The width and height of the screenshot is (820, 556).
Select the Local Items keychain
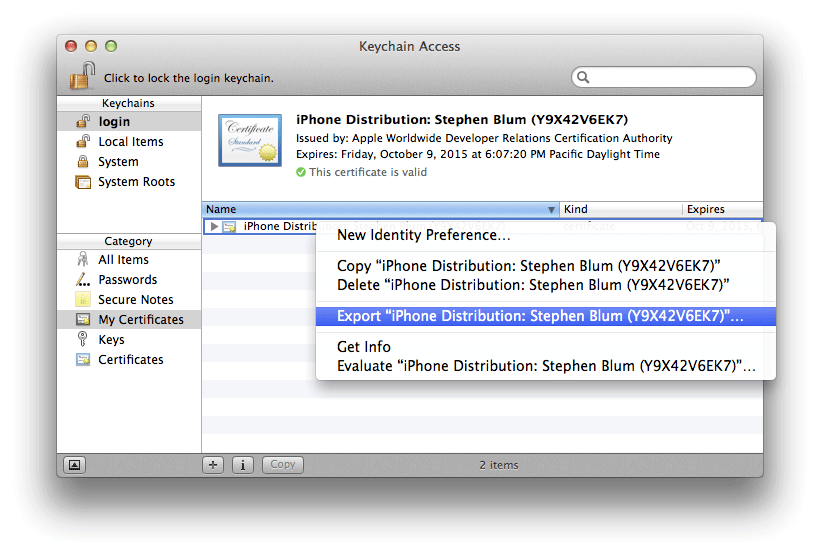[130, 142]
